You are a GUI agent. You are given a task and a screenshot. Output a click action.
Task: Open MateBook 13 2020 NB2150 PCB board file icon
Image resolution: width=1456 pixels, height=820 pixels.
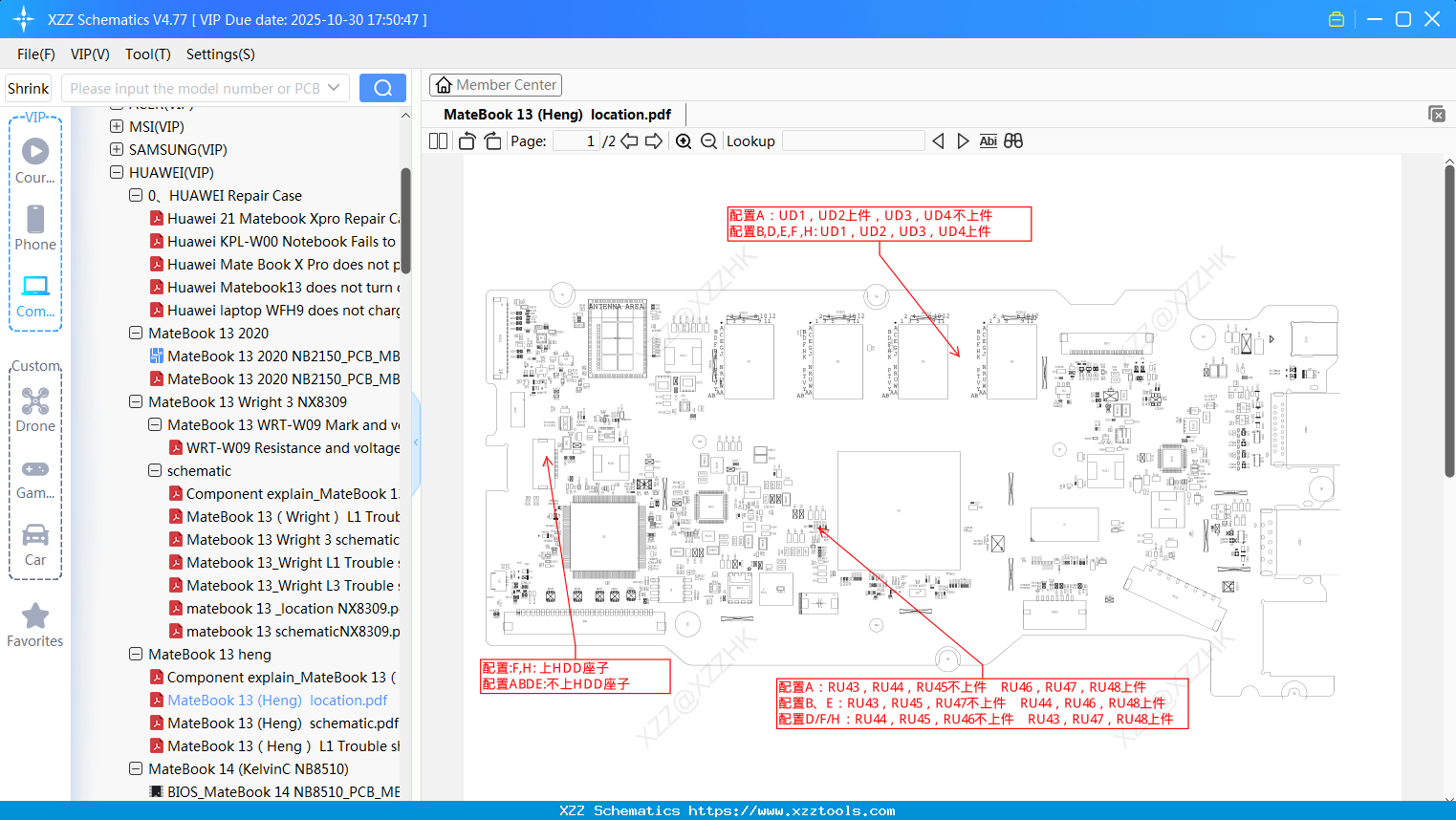(157, 356)
